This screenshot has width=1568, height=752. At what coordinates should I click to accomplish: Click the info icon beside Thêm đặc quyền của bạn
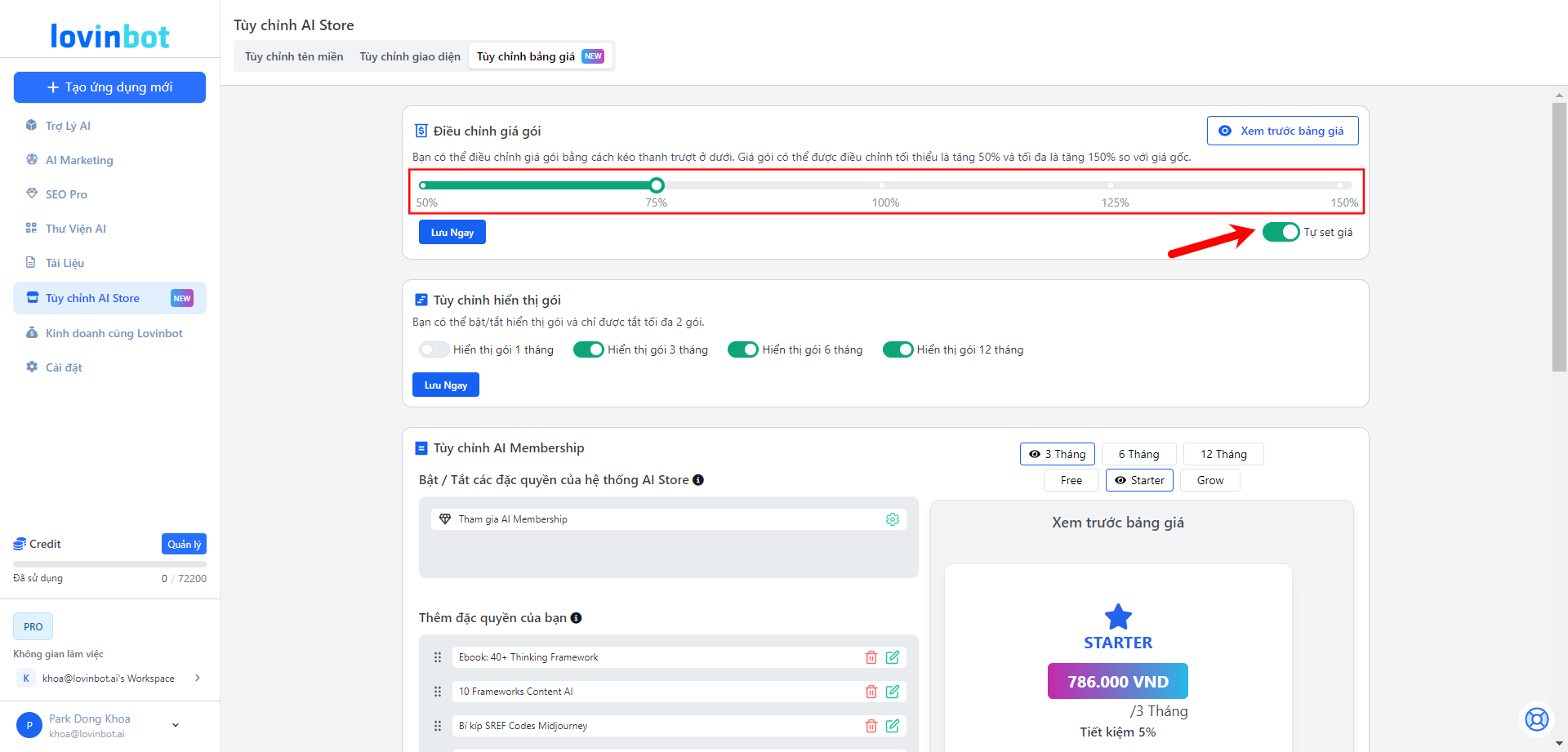(x=577, y=618)
